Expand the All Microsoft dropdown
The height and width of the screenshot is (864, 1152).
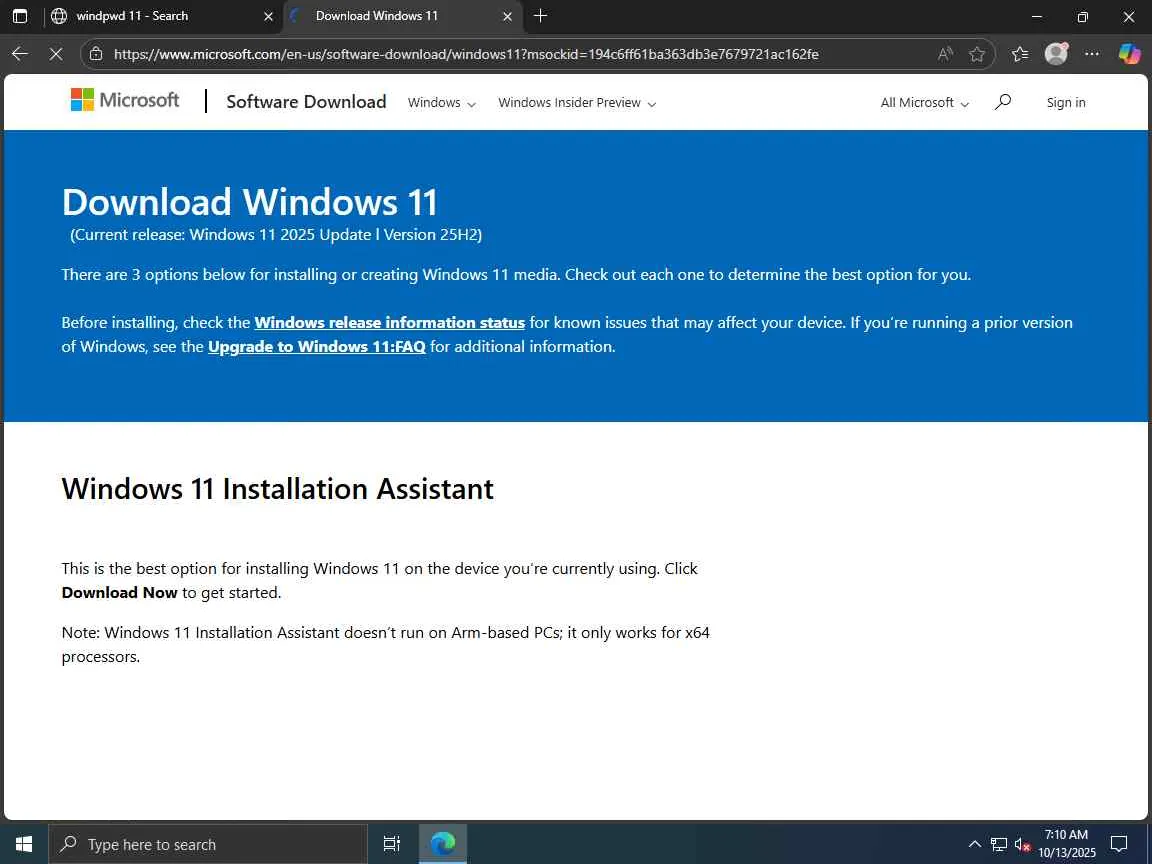click(x=925, y=103)
